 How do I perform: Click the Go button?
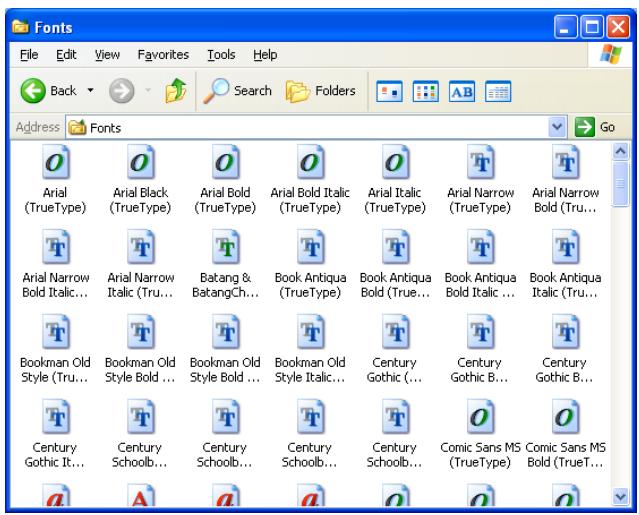(595, 127)
